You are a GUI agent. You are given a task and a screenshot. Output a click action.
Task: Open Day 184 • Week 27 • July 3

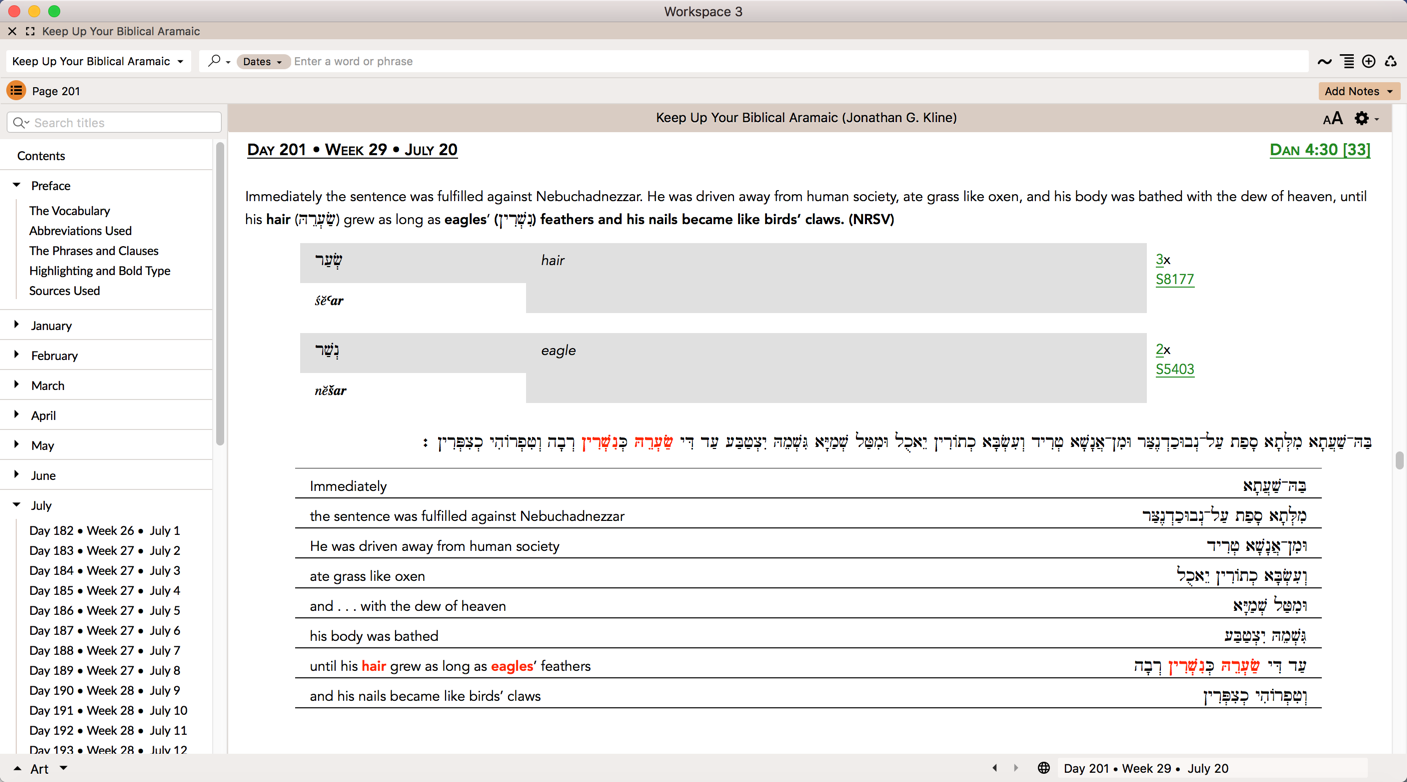104,571
